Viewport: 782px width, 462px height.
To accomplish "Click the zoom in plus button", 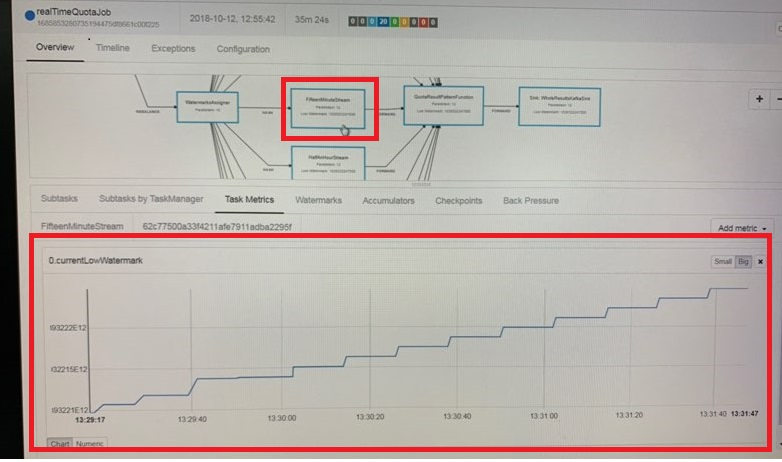I will click(x=759, y=99).
